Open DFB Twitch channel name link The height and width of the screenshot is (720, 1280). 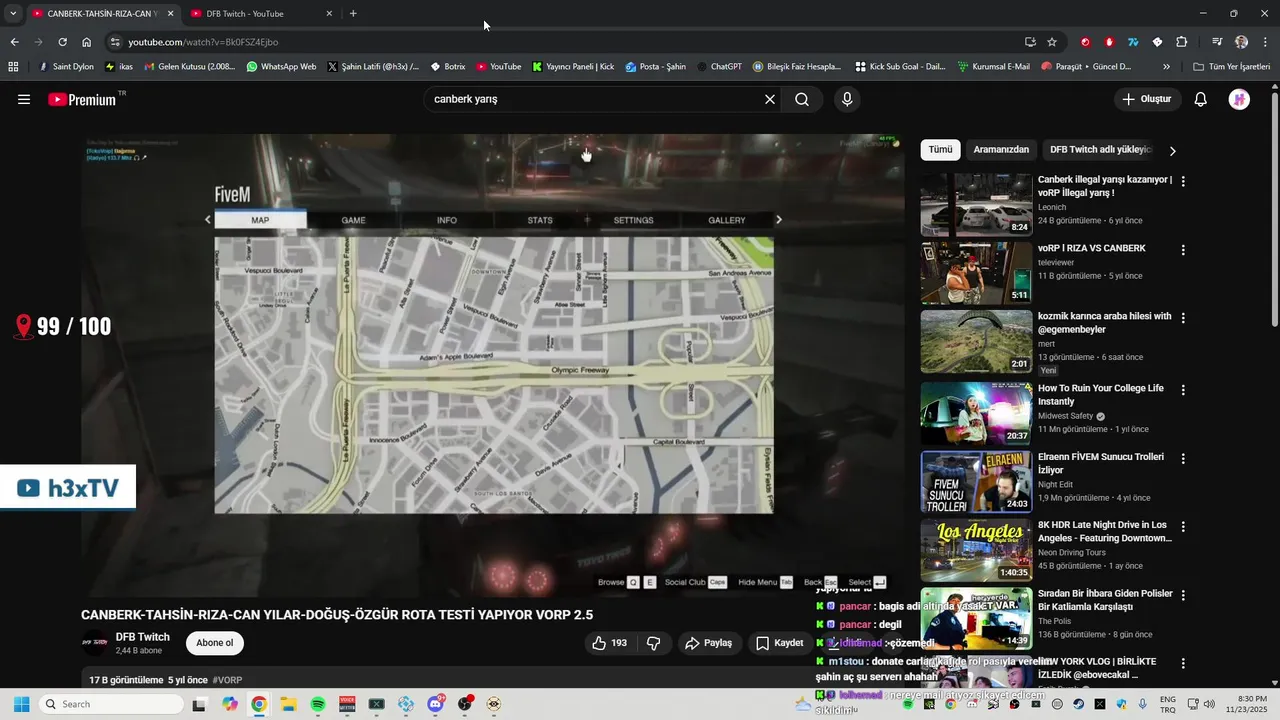tap(142, 637)
